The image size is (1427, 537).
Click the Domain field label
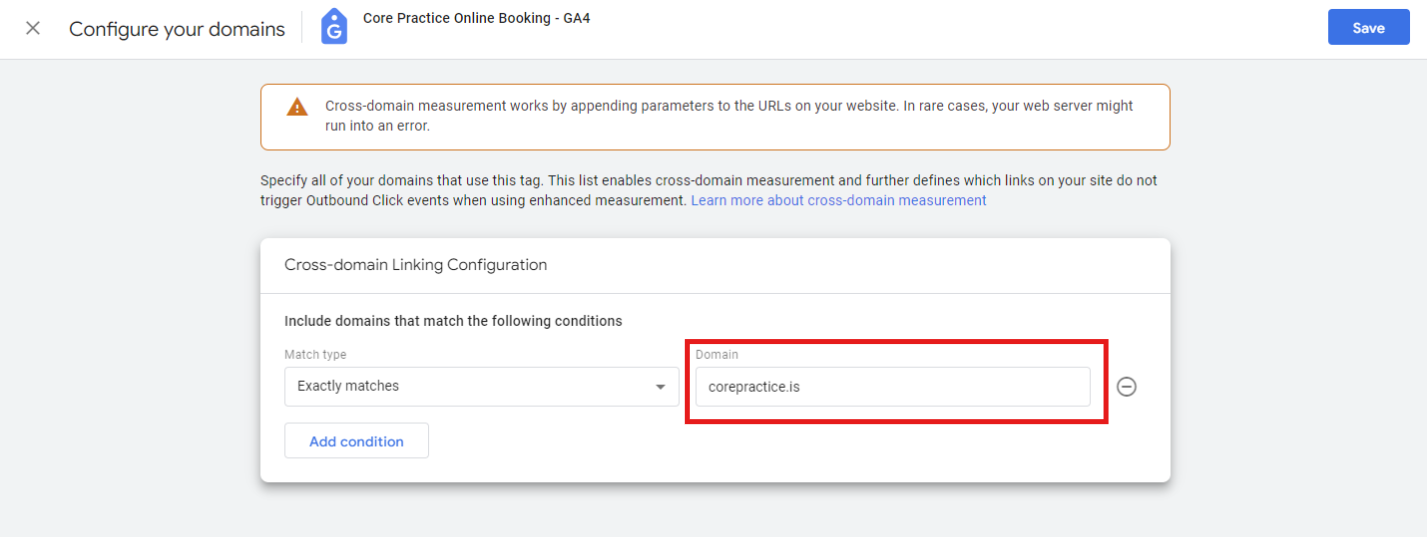(717, 354)
